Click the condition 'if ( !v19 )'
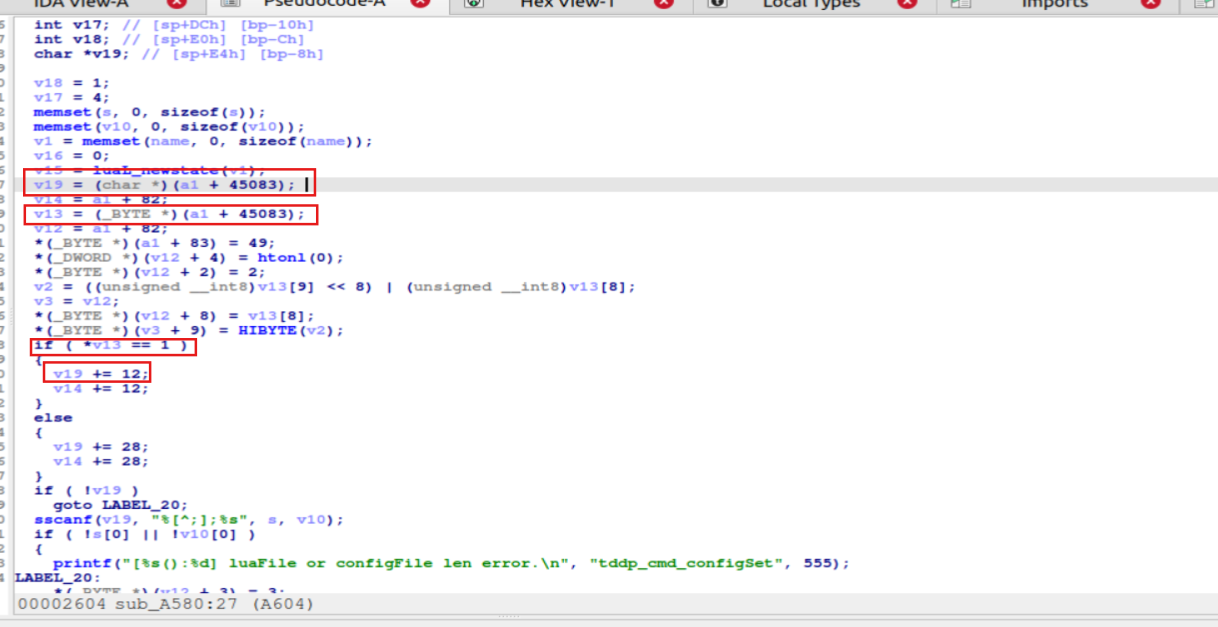Image resolution: width=1218 pixels, height=627 pixels. pyautogui.click(x=85, y=490)
